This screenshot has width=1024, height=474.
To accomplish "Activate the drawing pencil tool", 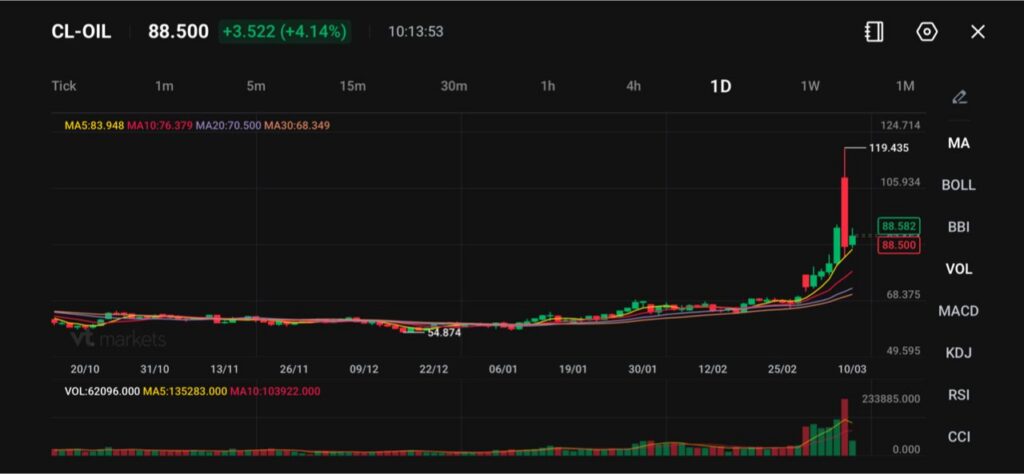I will pyautogui.click(x=959, y=97).
